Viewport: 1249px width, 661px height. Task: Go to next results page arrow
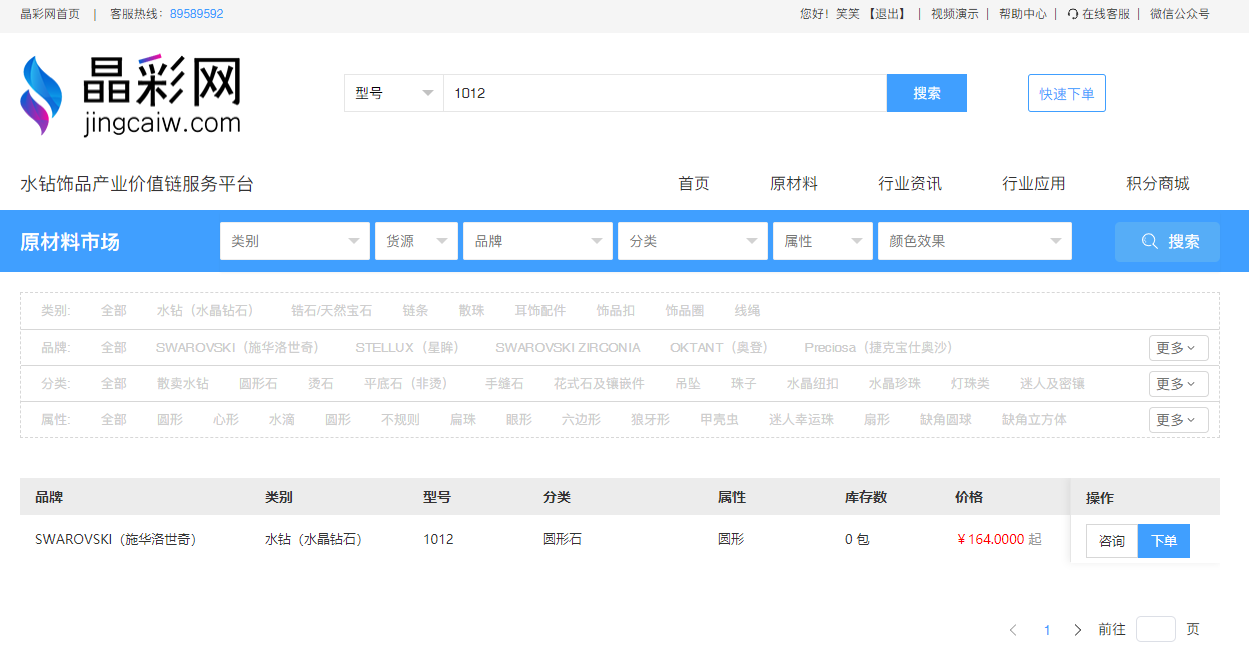(x=1077, y=630)
